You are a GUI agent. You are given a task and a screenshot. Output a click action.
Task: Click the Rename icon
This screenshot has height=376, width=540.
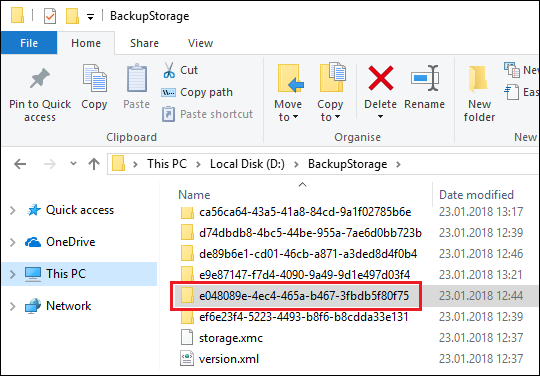click(425, 78)
